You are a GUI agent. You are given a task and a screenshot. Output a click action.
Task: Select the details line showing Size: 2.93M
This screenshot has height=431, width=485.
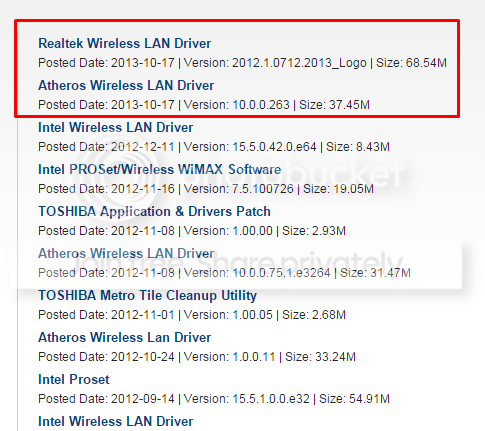click(x=192, y=231)
